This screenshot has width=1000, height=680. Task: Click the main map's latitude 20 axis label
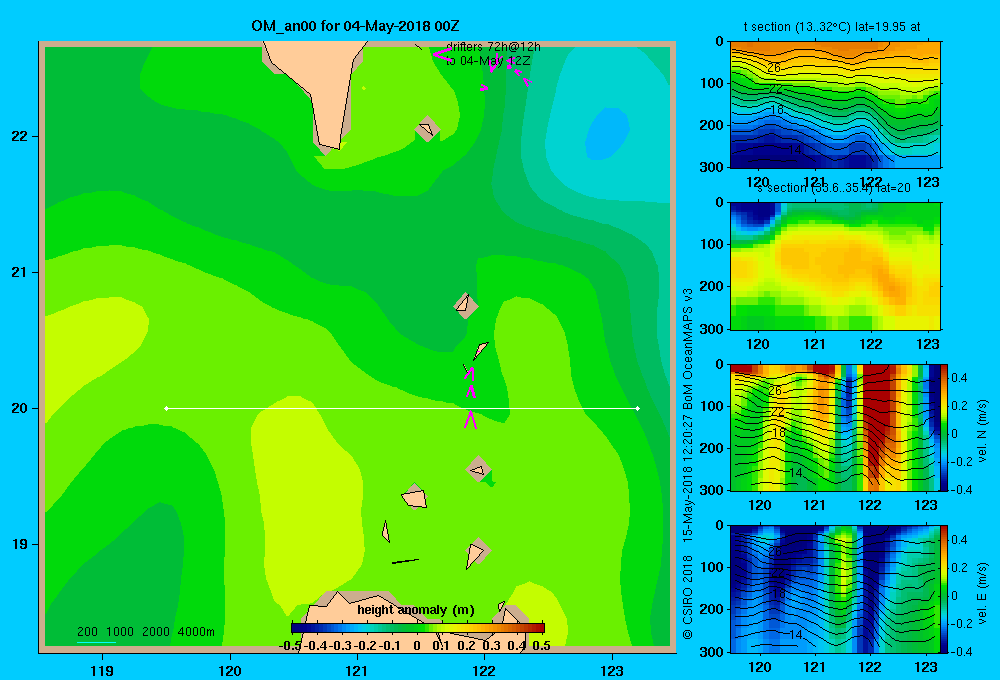20,408
